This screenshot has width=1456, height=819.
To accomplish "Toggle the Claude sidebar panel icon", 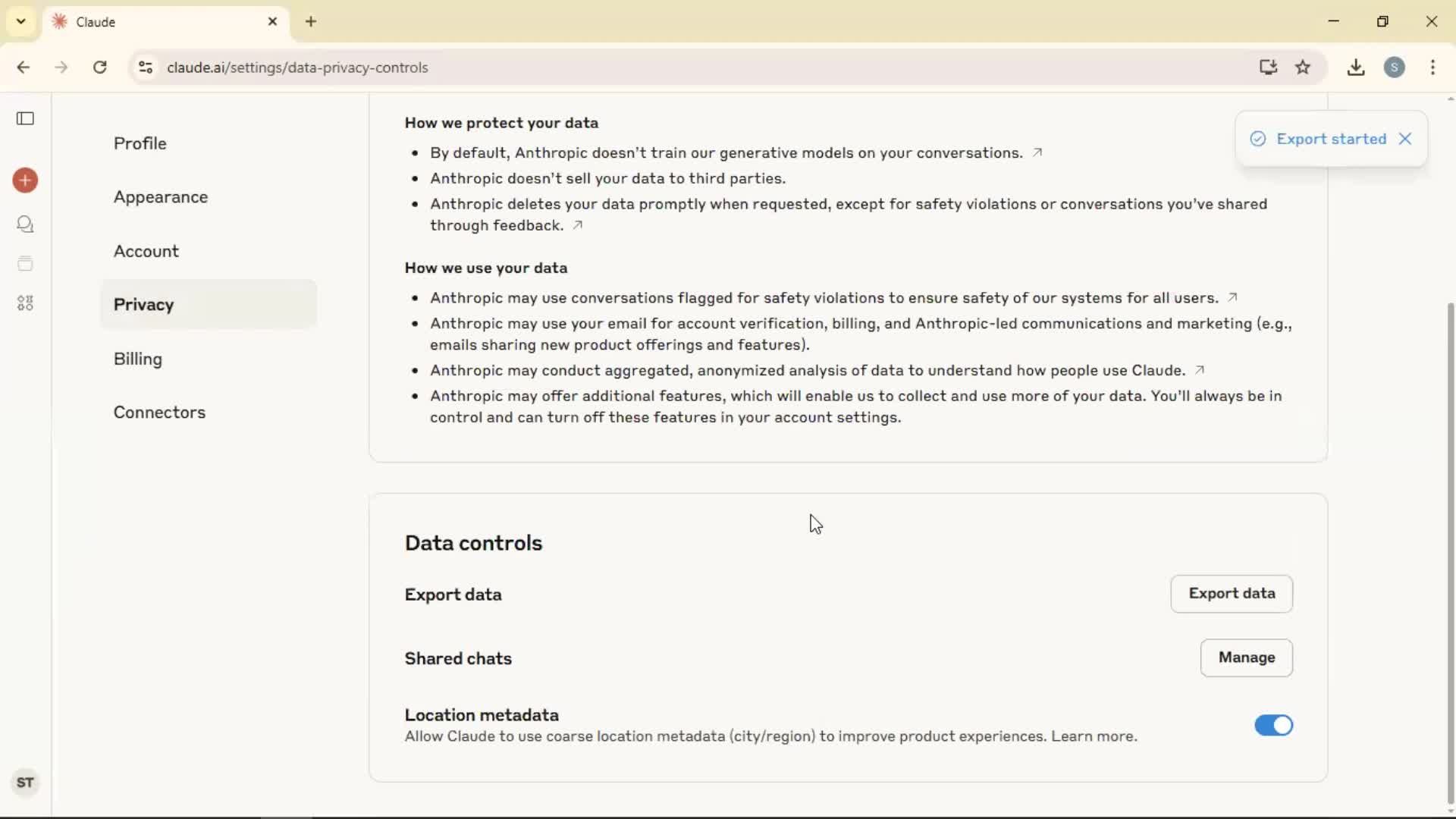I will click(25, 118).
